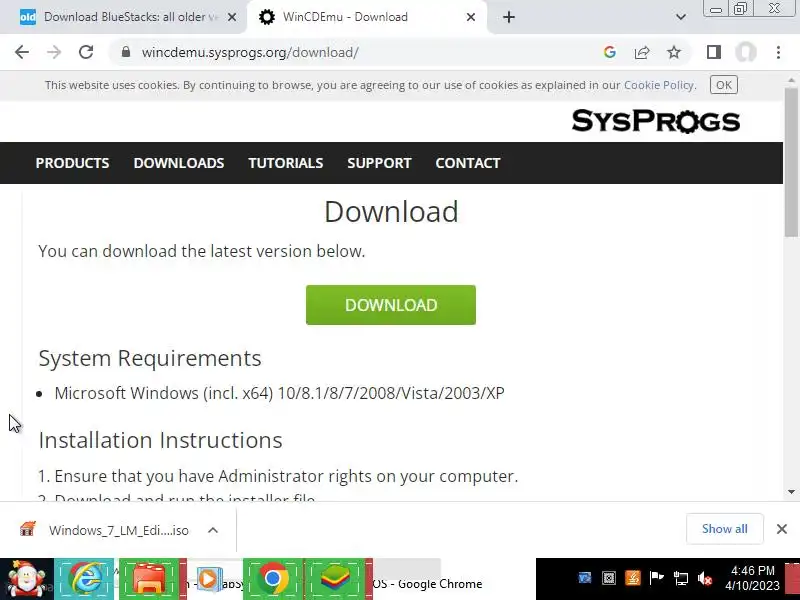Open the network tray icon
Viewport: 800px width, 600px height.
coord(681,578)
